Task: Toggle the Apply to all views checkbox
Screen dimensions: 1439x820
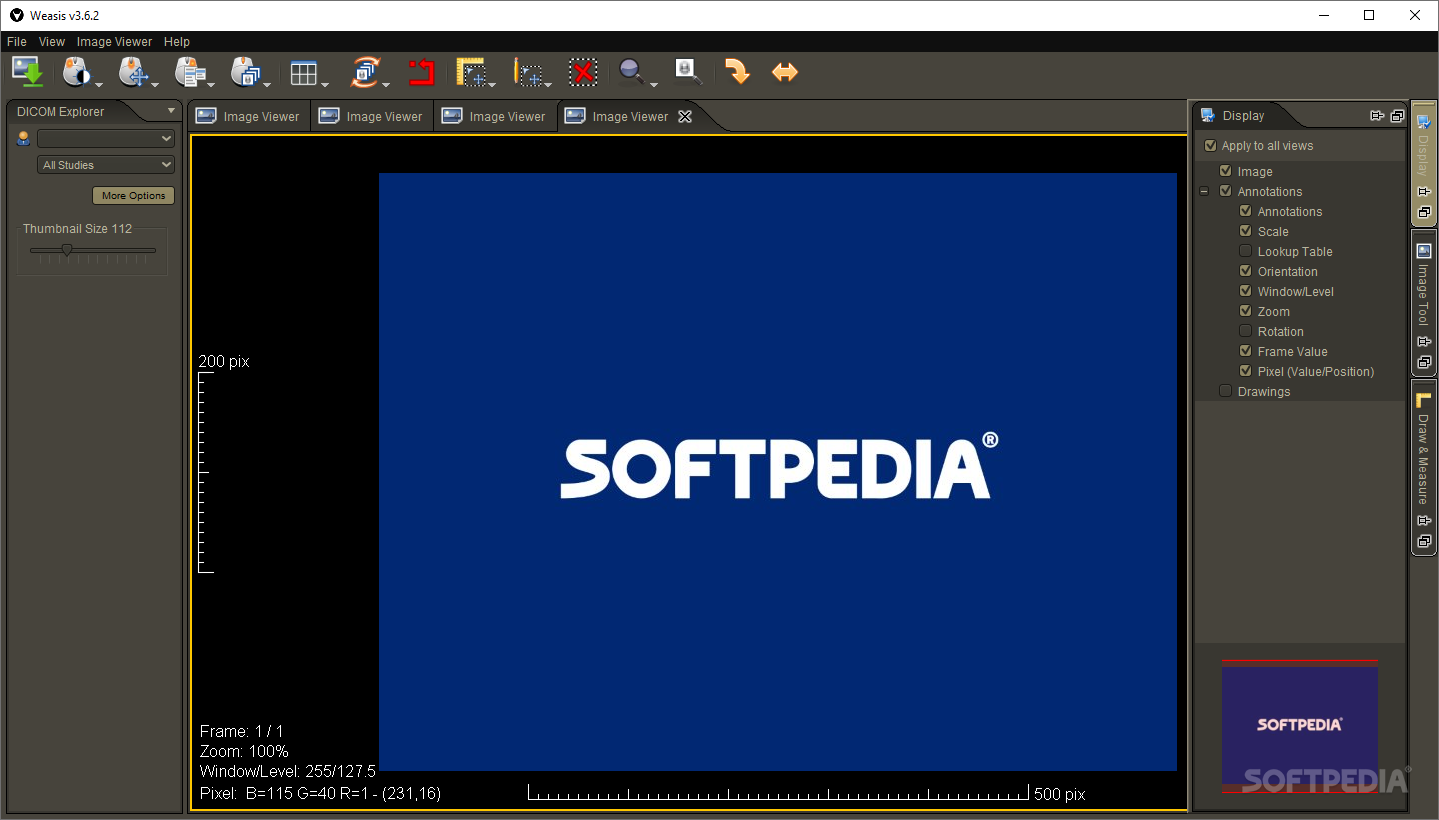Action: [x=1211, y=146]
